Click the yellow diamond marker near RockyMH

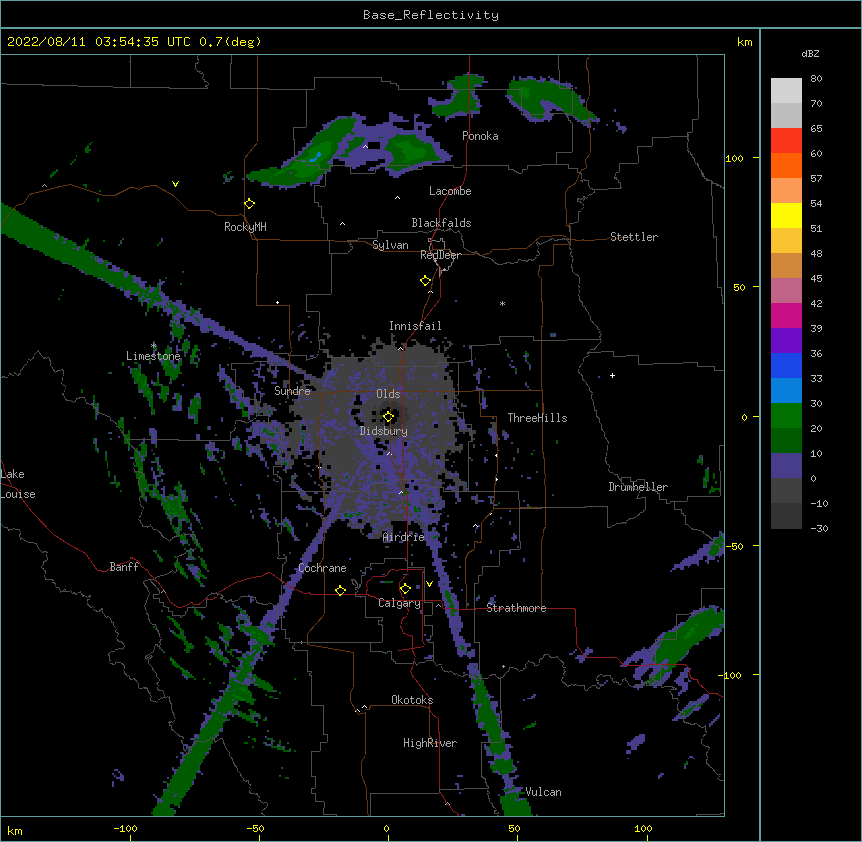249,204
